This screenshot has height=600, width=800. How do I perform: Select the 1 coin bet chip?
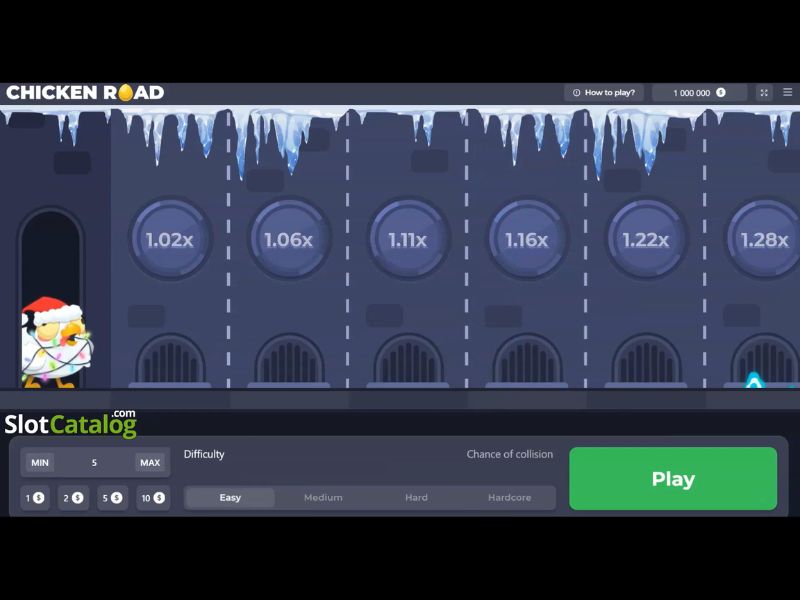coord(34,498)
